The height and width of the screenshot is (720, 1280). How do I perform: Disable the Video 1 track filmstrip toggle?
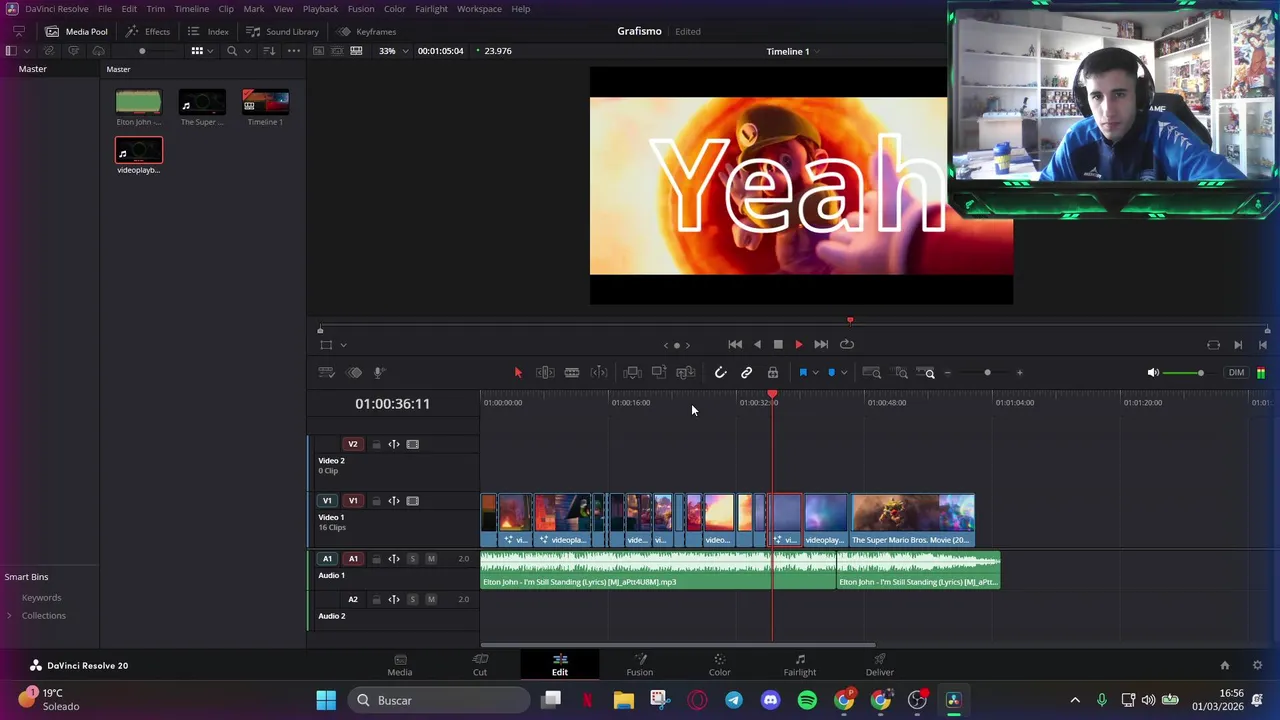tap(412, 501)
